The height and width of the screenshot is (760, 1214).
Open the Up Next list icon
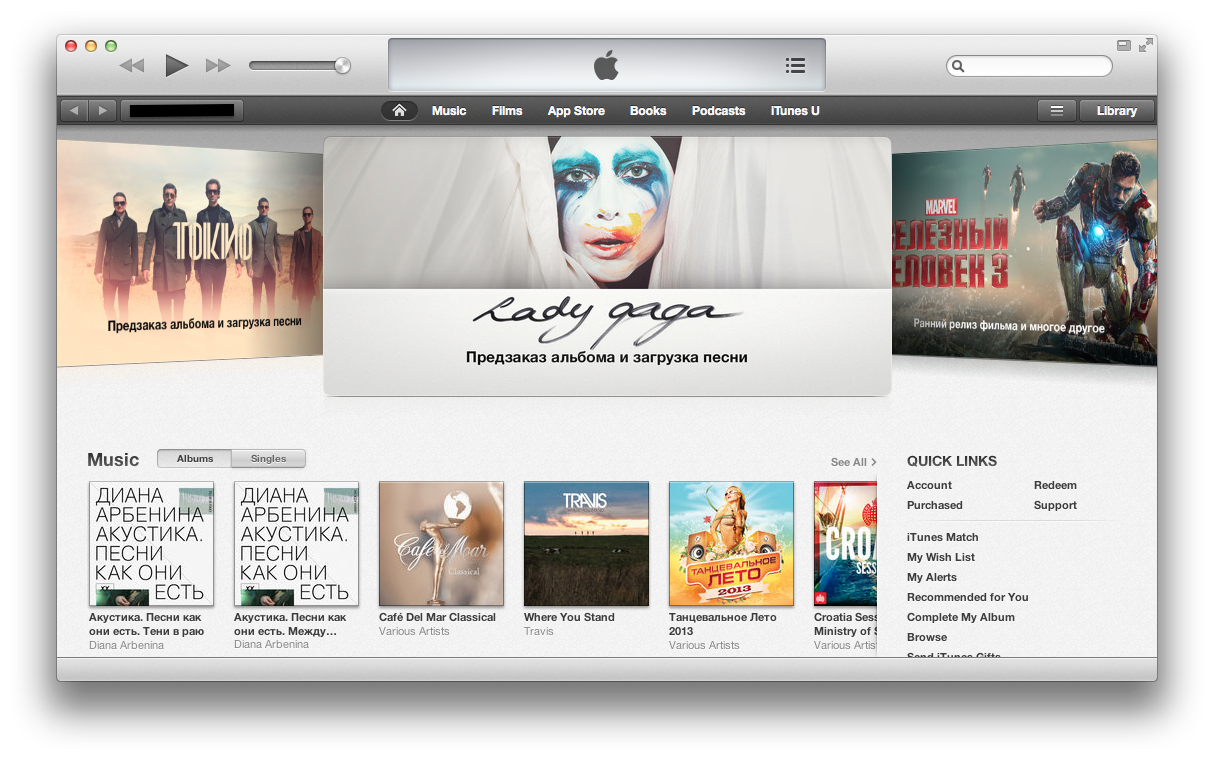point(795,65)
